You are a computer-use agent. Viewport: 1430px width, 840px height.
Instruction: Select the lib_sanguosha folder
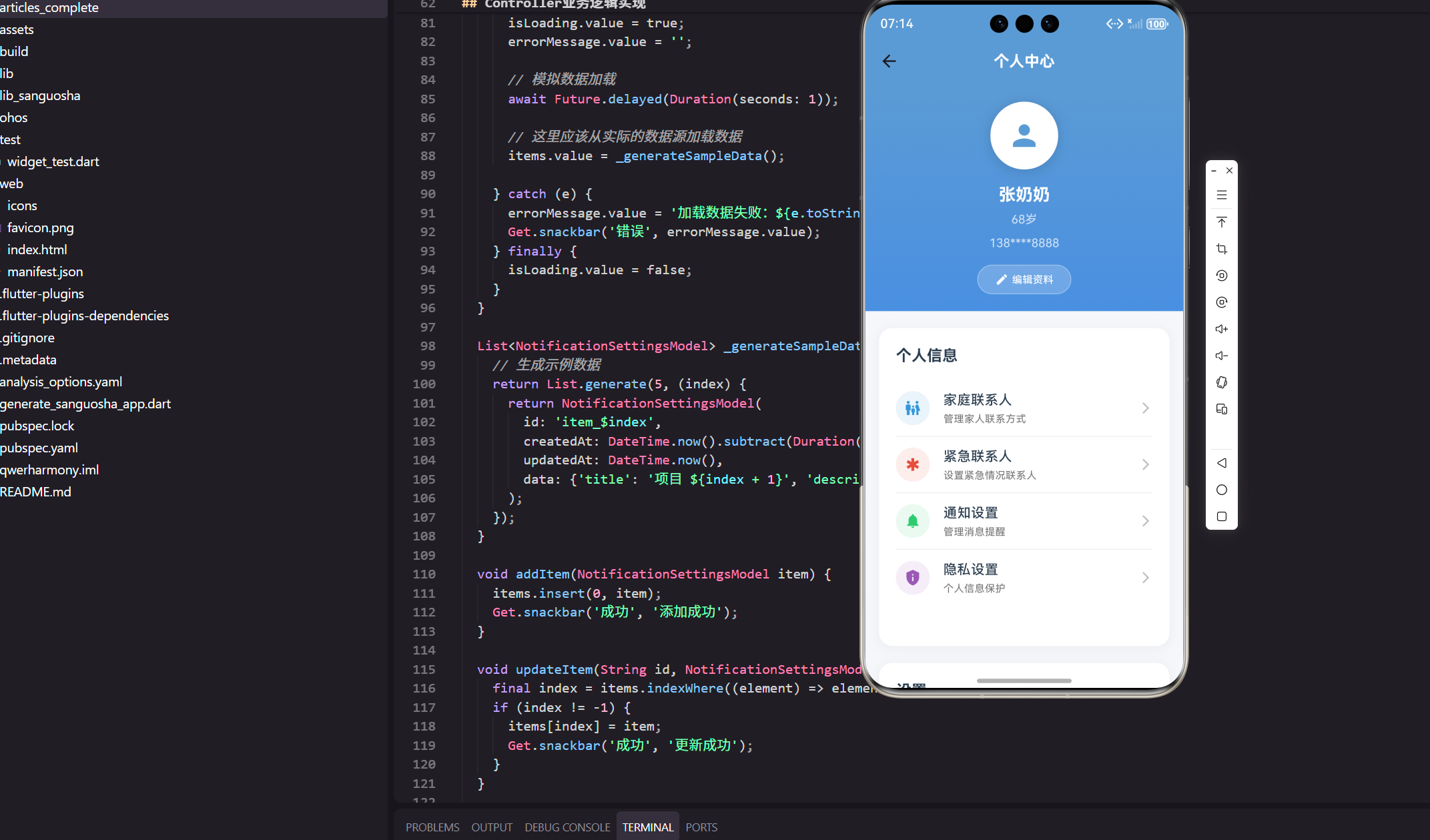click(x=40, y=95)
